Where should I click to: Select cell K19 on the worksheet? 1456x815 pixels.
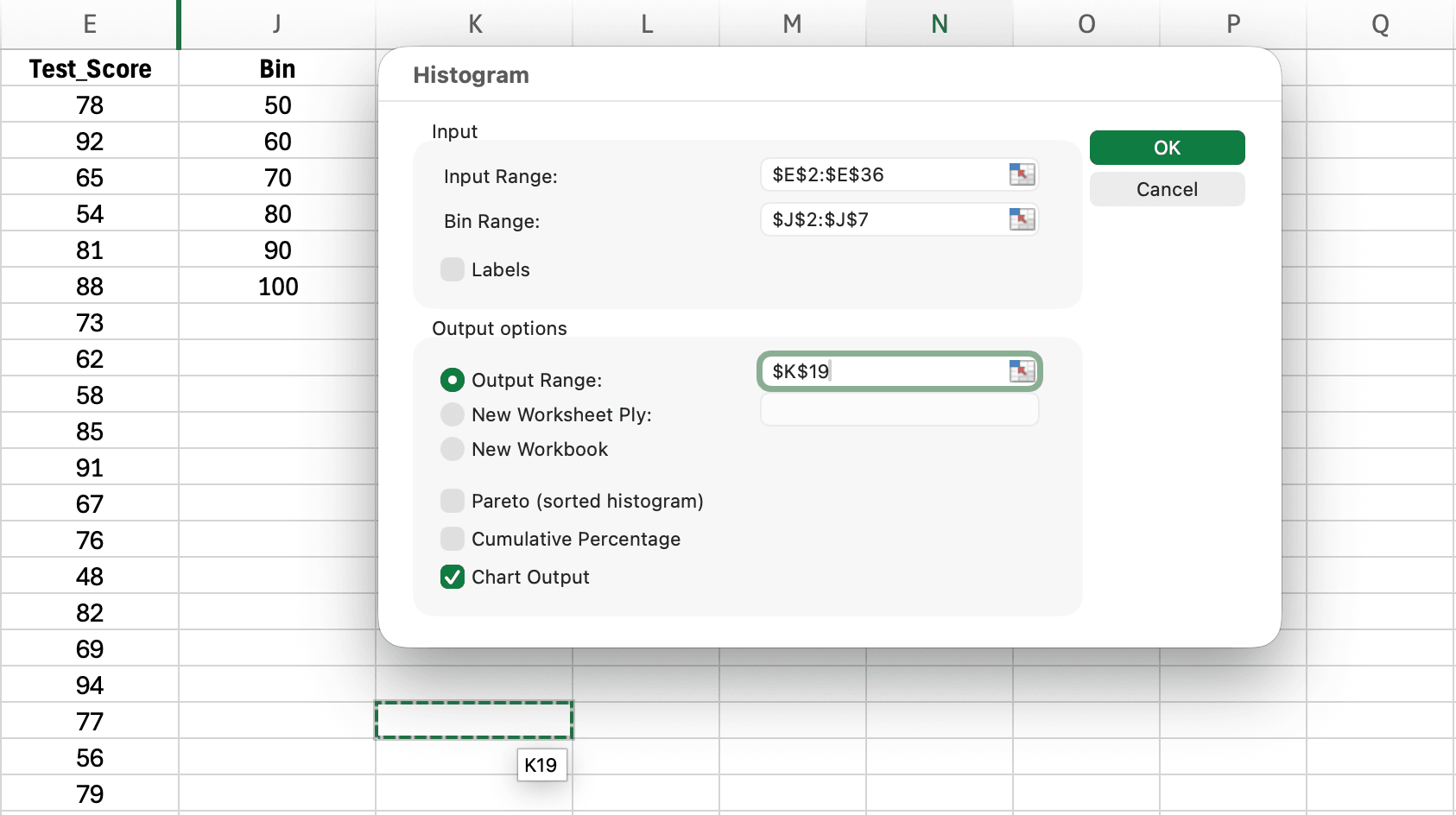click(x=473, y=720)
